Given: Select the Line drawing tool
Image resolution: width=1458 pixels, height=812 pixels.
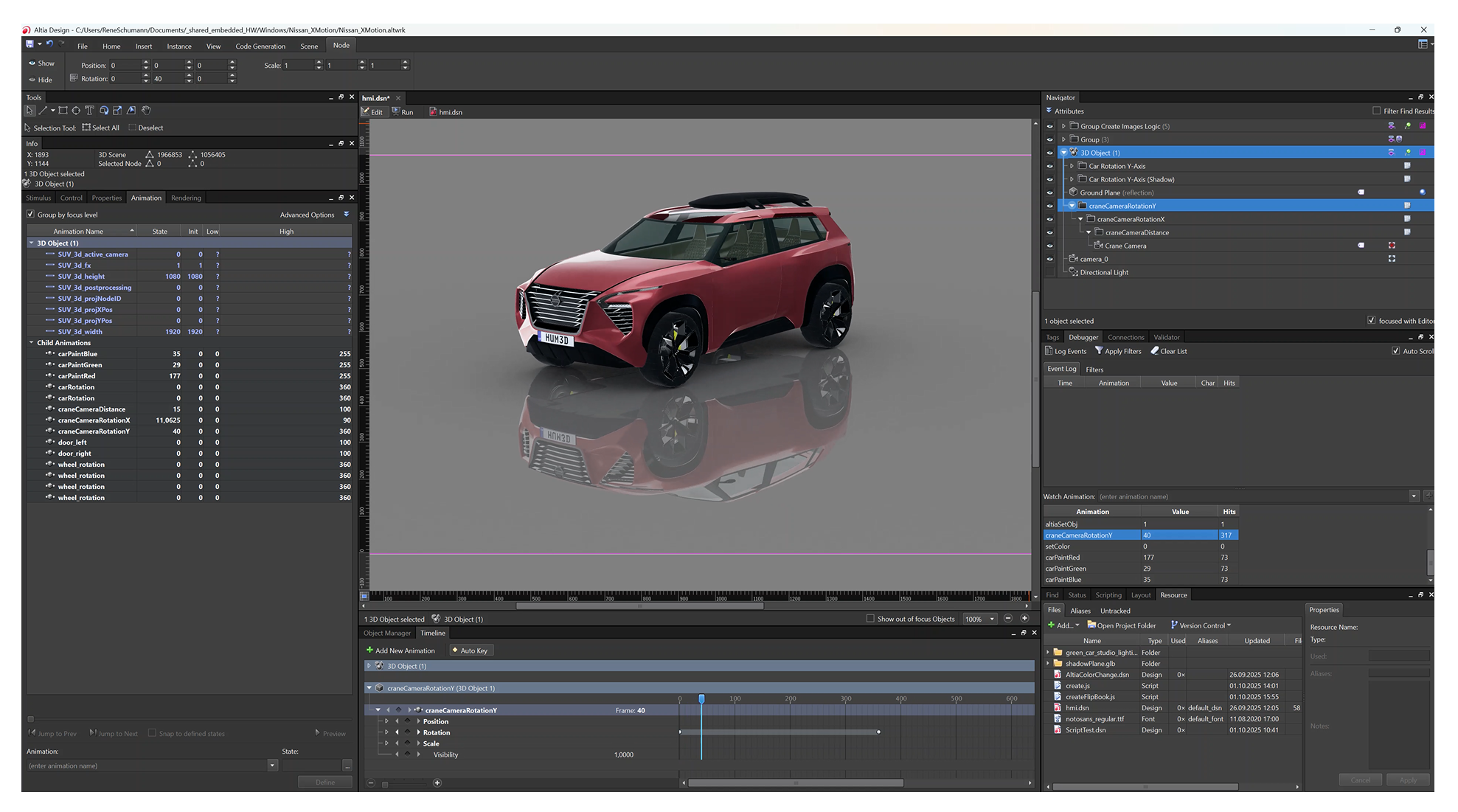Looking at the screenshot, I should [43, 111].
